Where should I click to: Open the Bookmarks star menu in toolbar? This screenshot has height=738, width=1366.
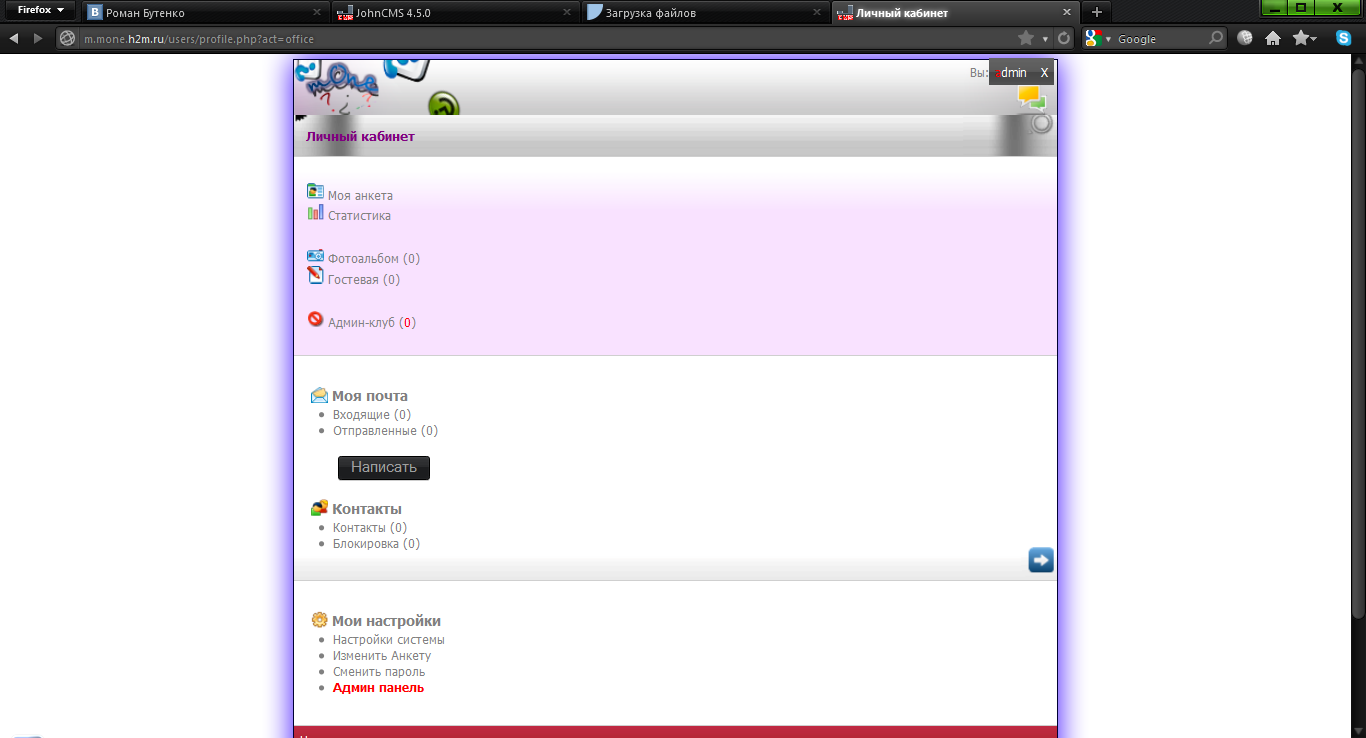1304,38
